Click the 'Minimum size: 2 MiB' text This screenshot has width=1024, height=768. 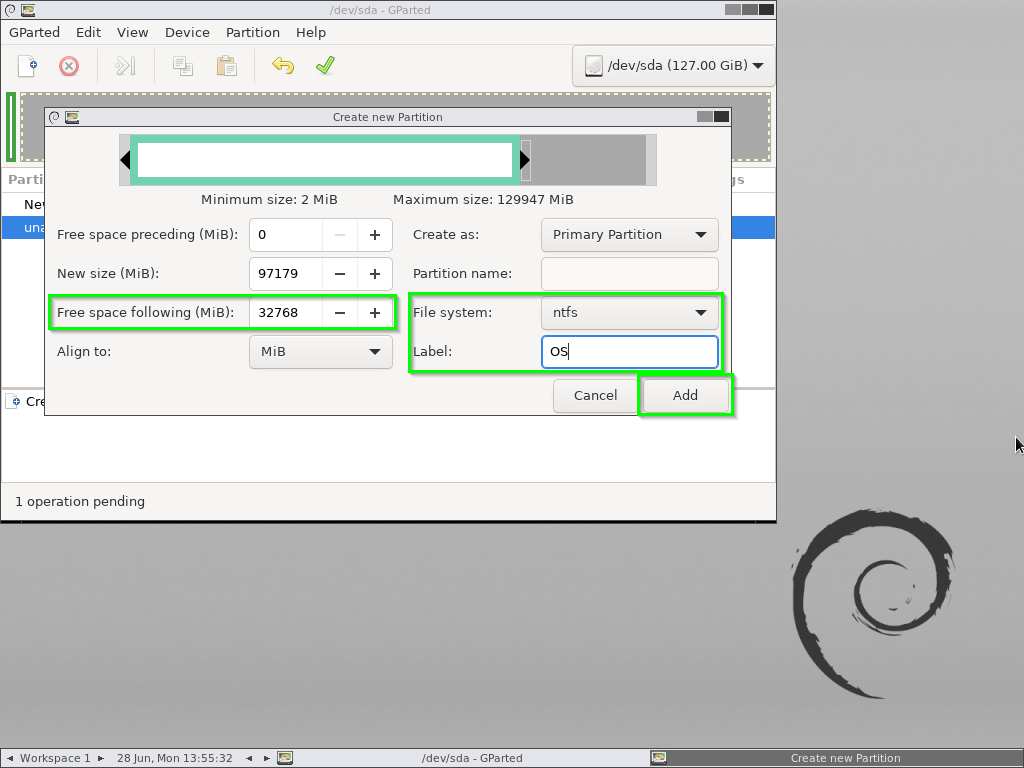[x=269, y=200]
